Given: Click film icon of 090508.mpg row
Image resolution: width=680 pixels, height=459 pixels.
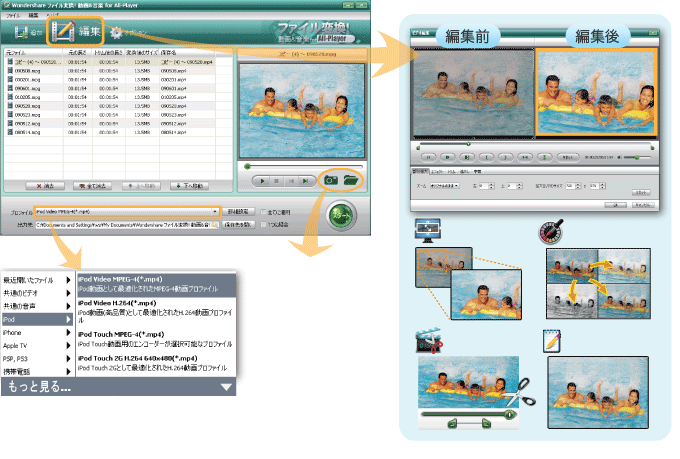Looking at the screenshot, I should pos(10,71).
